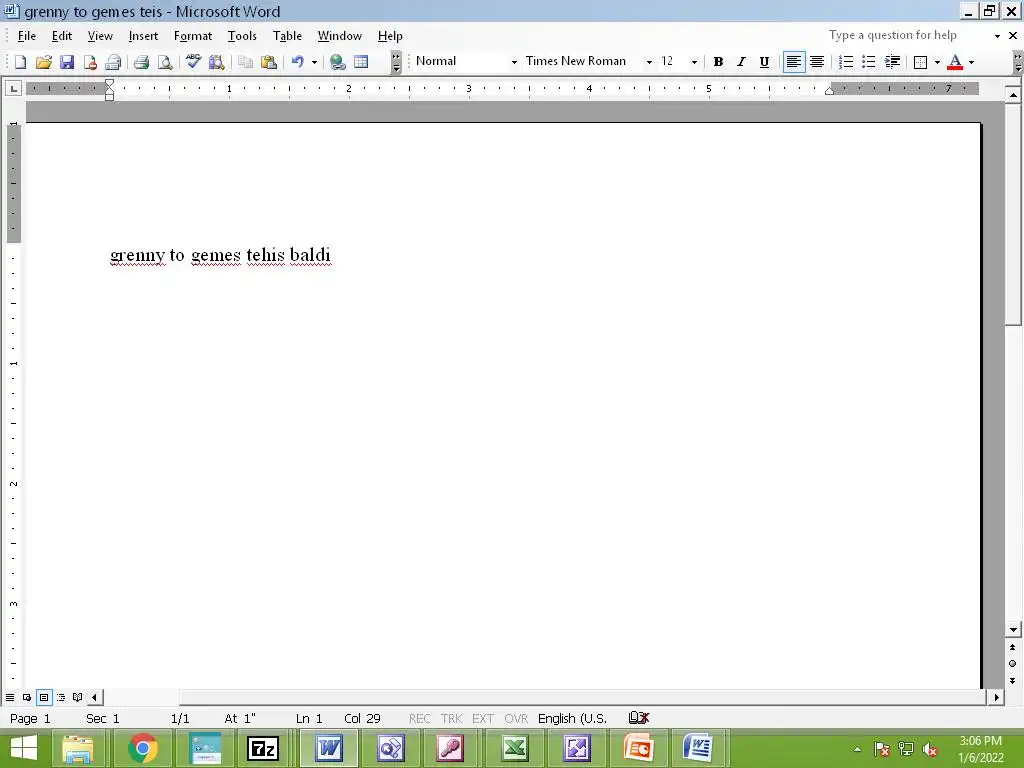Open the Tools menu
This screenshot has height=768, width=1024.
pyautogui.click(x=242, y=36)
